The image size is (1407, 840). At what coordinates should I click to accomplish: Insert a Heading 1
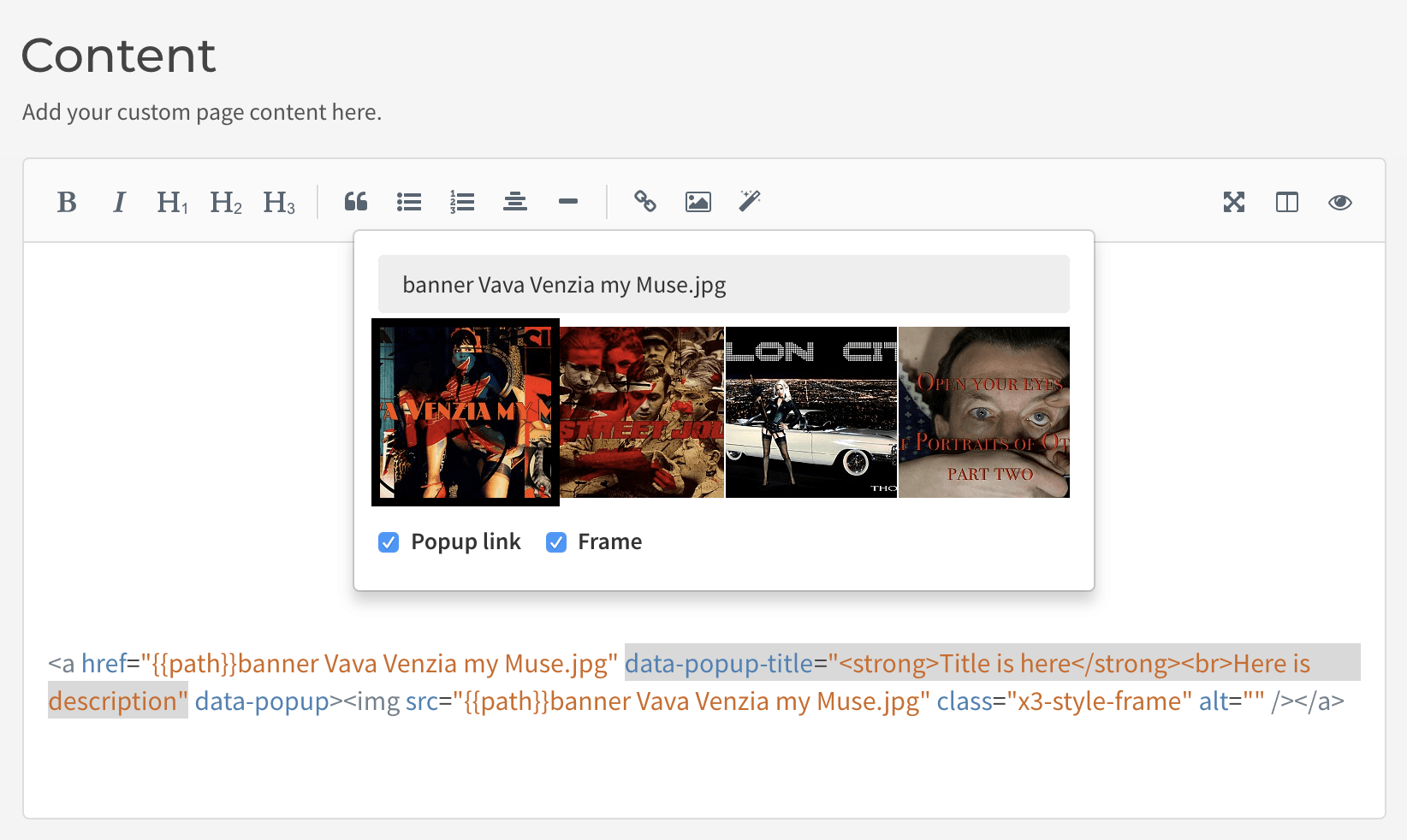[x=173, y=202]
